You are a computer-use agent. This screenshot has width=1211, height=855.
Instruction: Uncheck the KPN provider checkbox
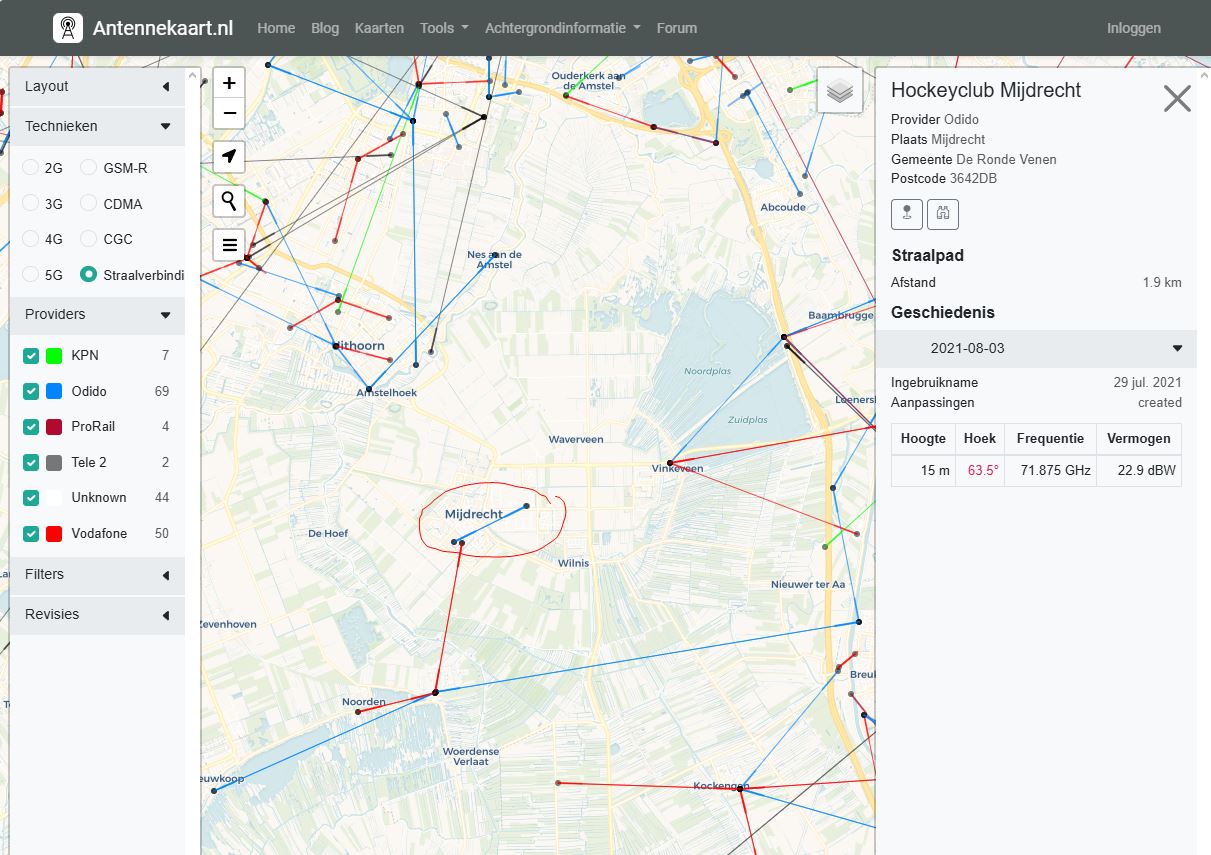pyautogui.click(x=31, y=356)
